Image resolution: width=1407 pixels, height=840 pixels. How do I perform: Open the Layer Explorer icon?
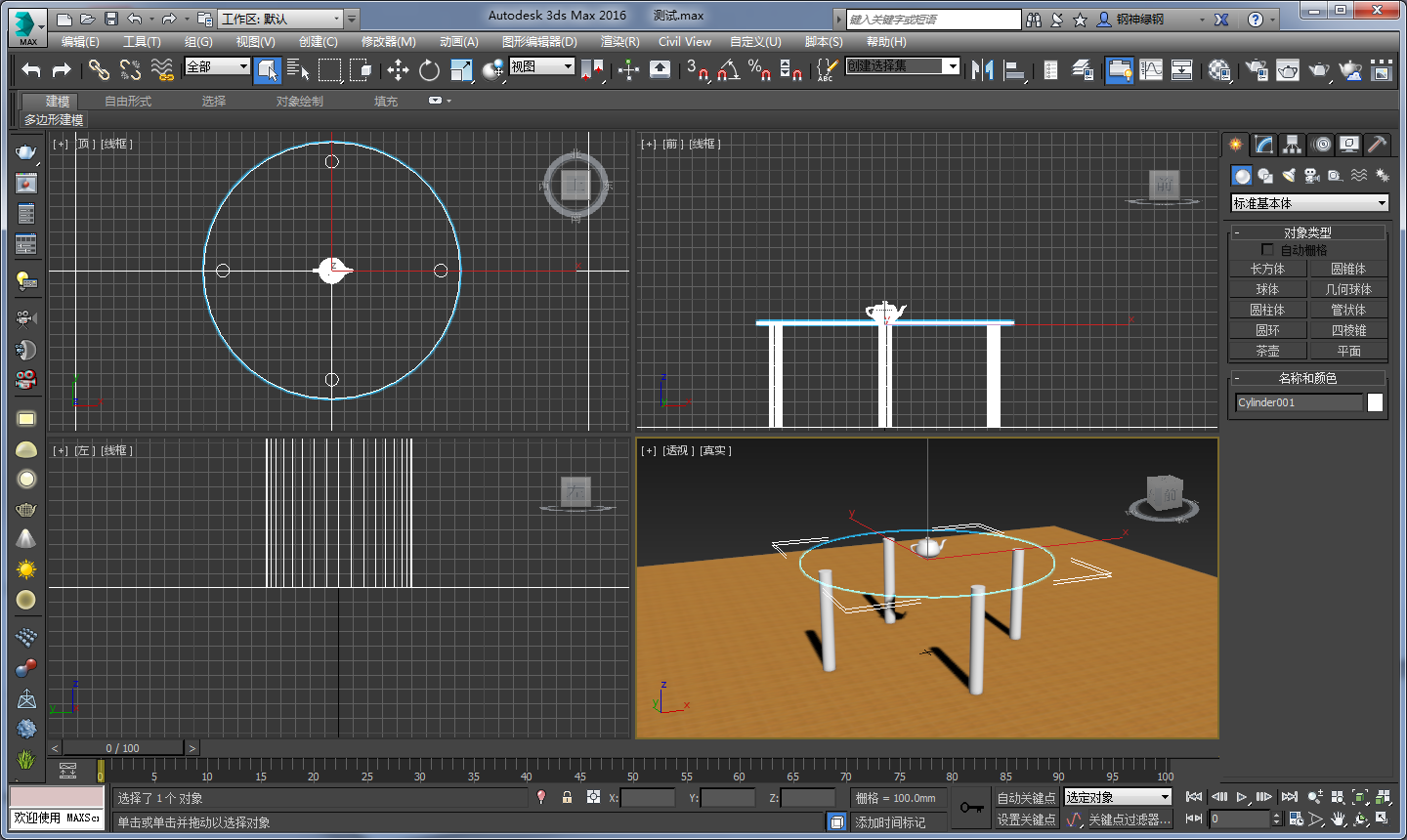click(1083, 69)
